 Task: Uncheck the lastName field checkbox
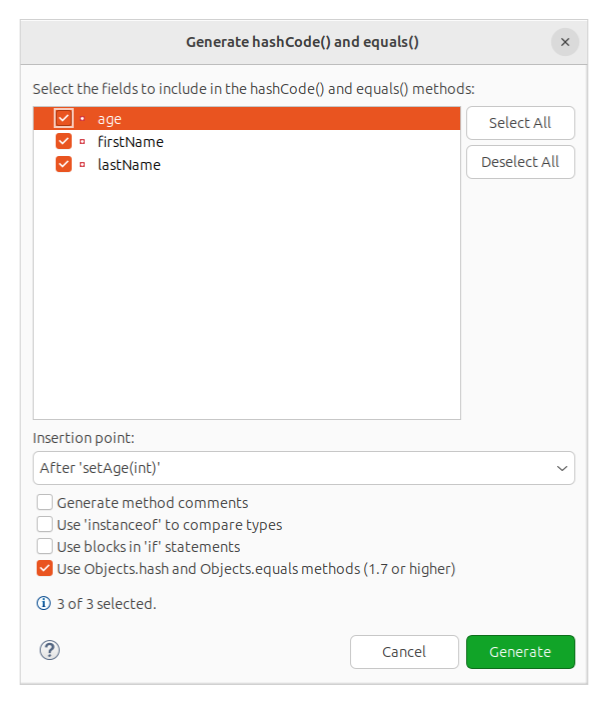point(64,165)
